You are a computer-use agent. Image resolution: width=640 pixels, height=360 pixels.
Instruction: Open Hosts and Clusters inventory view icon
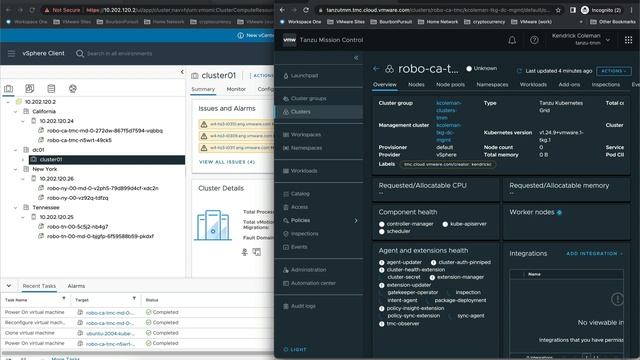[9, 89]
